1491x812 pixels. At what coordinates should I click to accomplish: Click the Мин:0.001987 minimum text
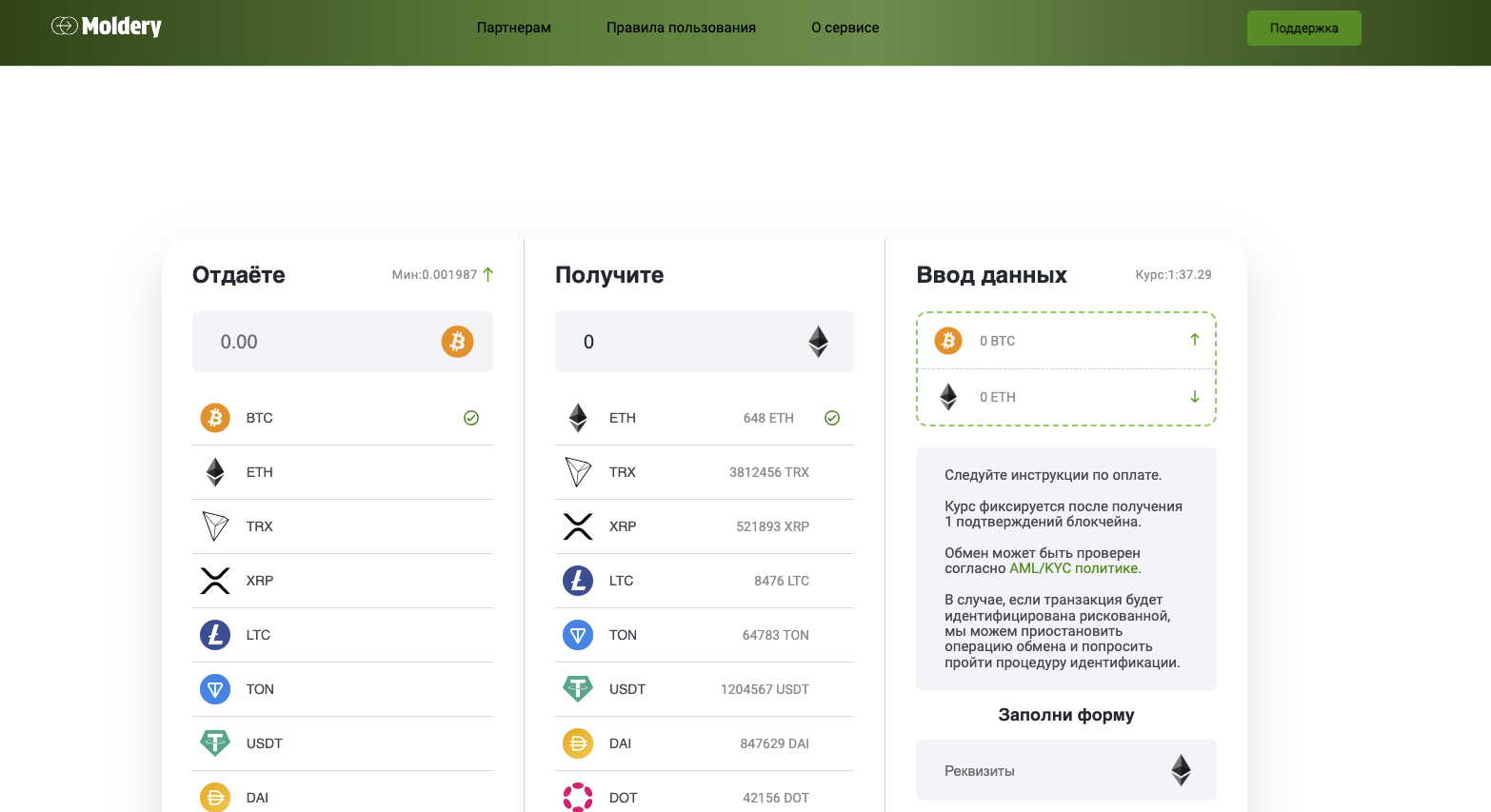(435, 274)
